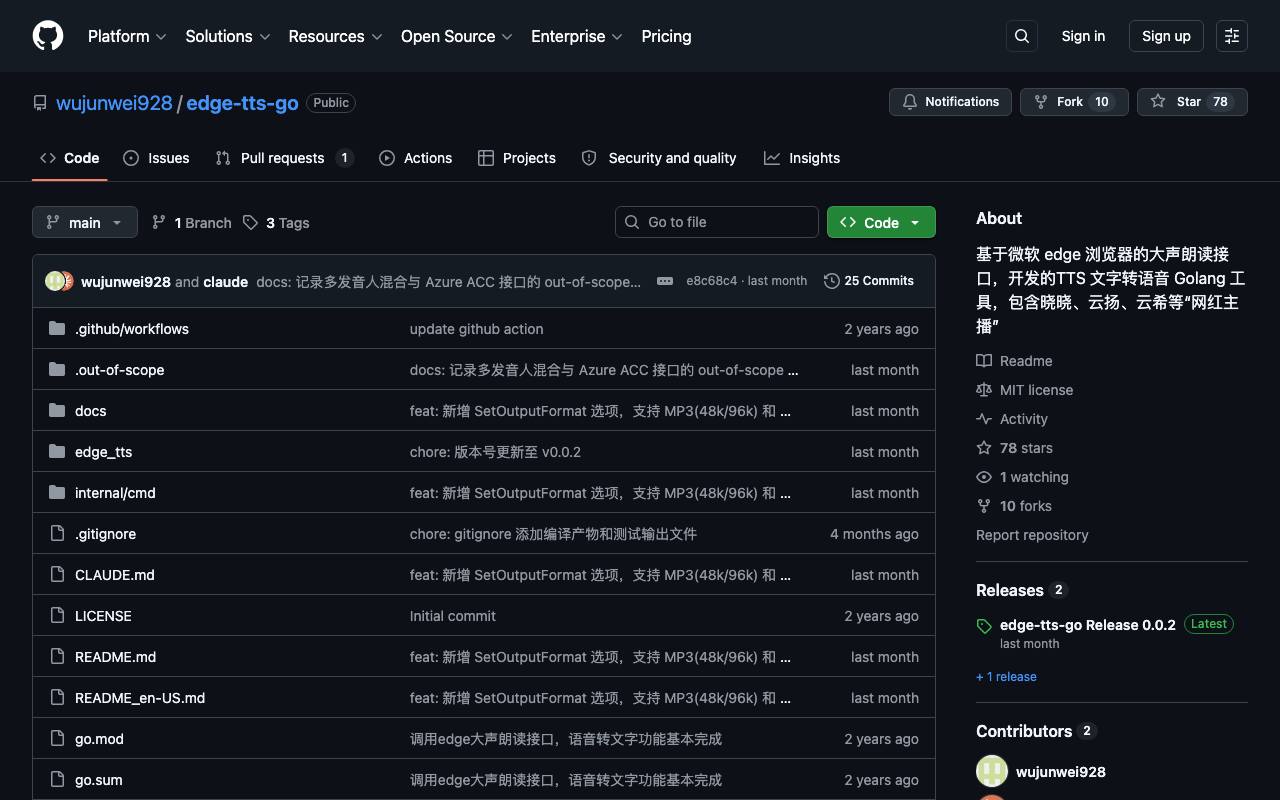Image resolution: width=1280 pixels, height=800 pixels.
Task: Click the file icon beside CLAUDE.md
Action: (57, 575)
